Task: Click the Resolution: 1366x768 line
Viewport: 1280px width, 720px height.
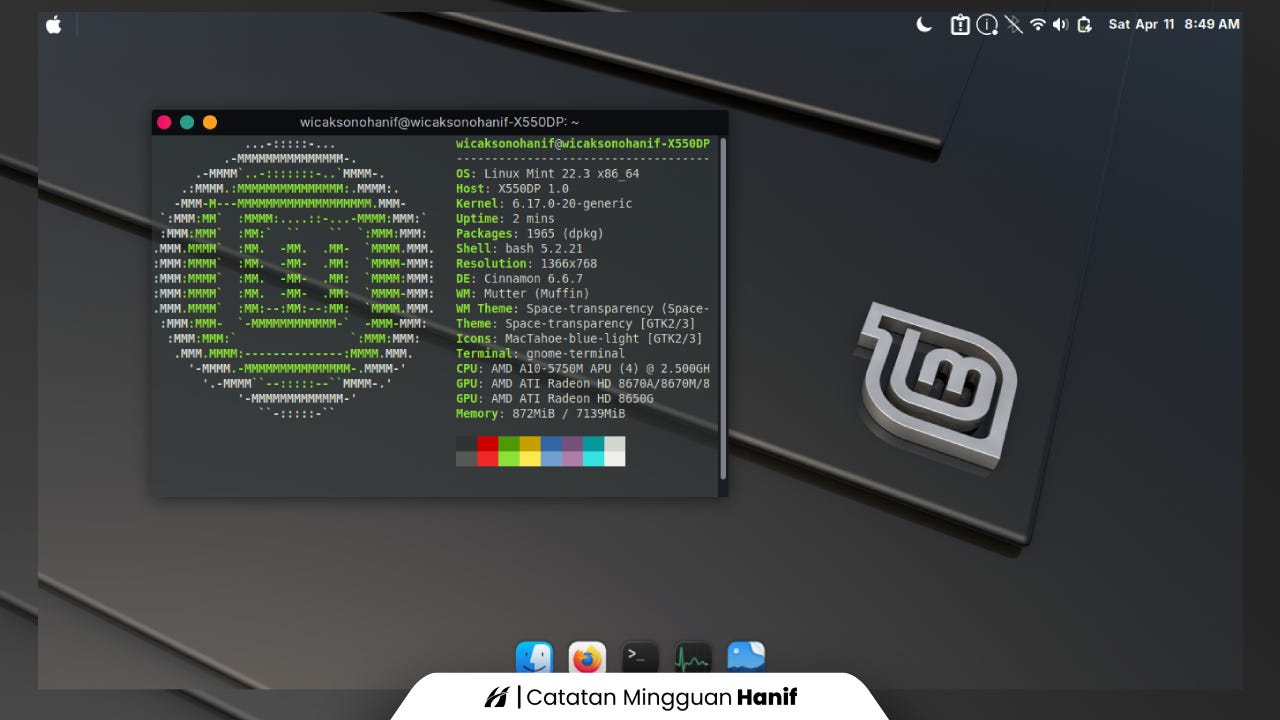Action: pos(526,264)
